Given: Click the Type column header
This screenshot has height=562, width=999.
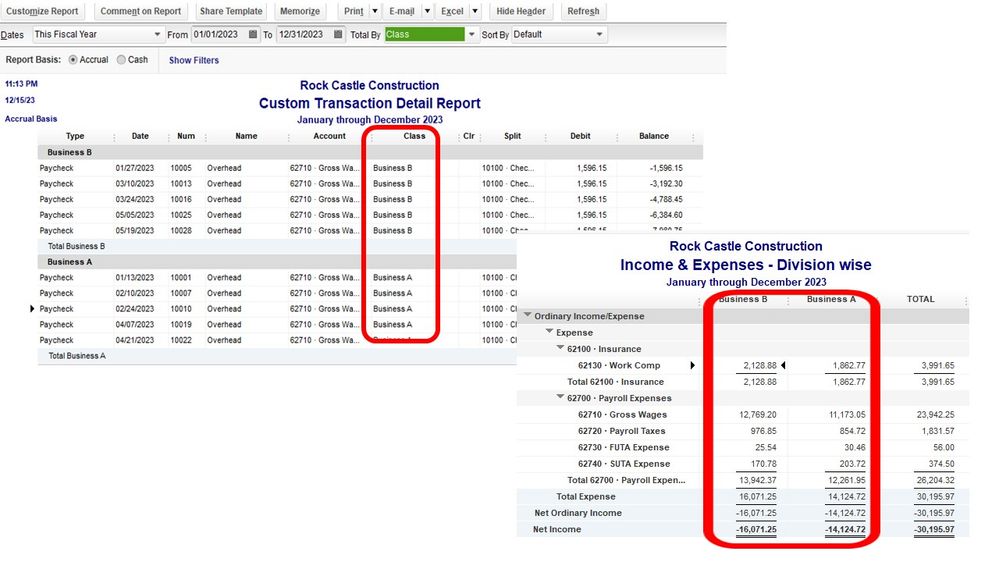Looking at the screenshot, I should pyautogui.click(x=75, y=136).
